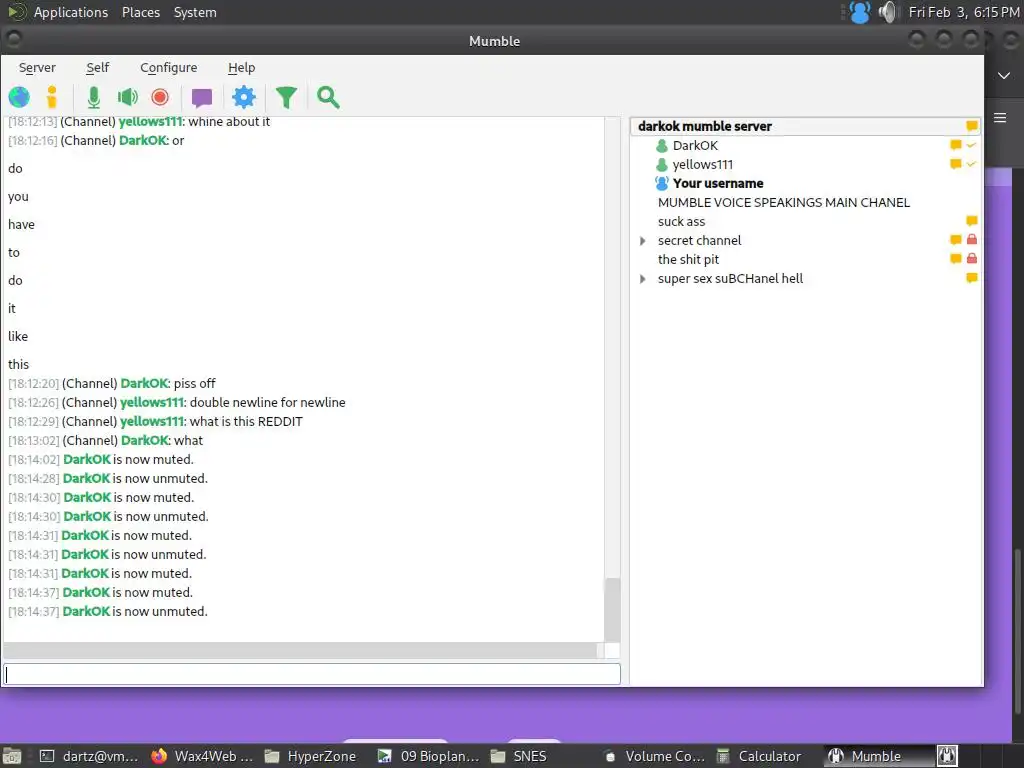Select darkok mumble server root
The height and width of the screenshot is (768, 1024).
coord(805,126)
